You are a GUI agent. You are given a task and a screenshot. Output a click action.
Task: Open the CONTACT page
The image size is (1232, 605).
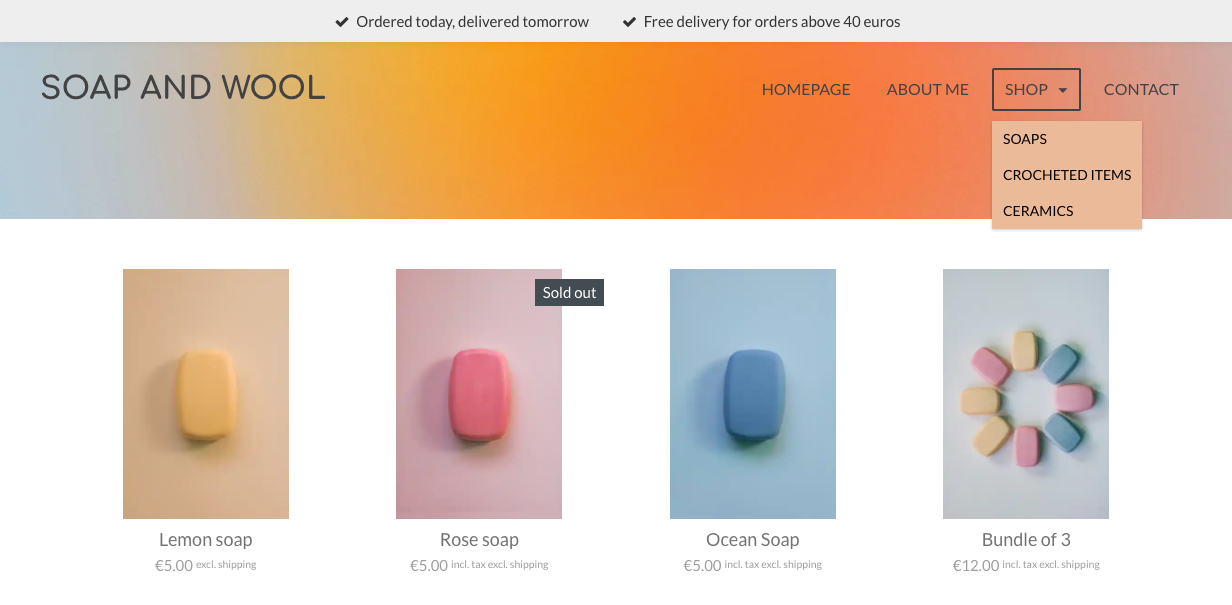1141,90
